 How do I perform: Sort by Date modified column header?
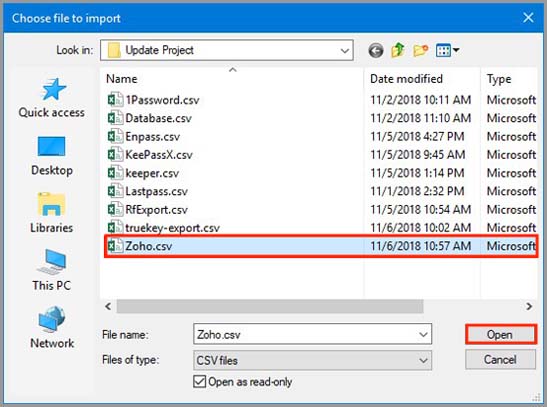click(406, 79)
